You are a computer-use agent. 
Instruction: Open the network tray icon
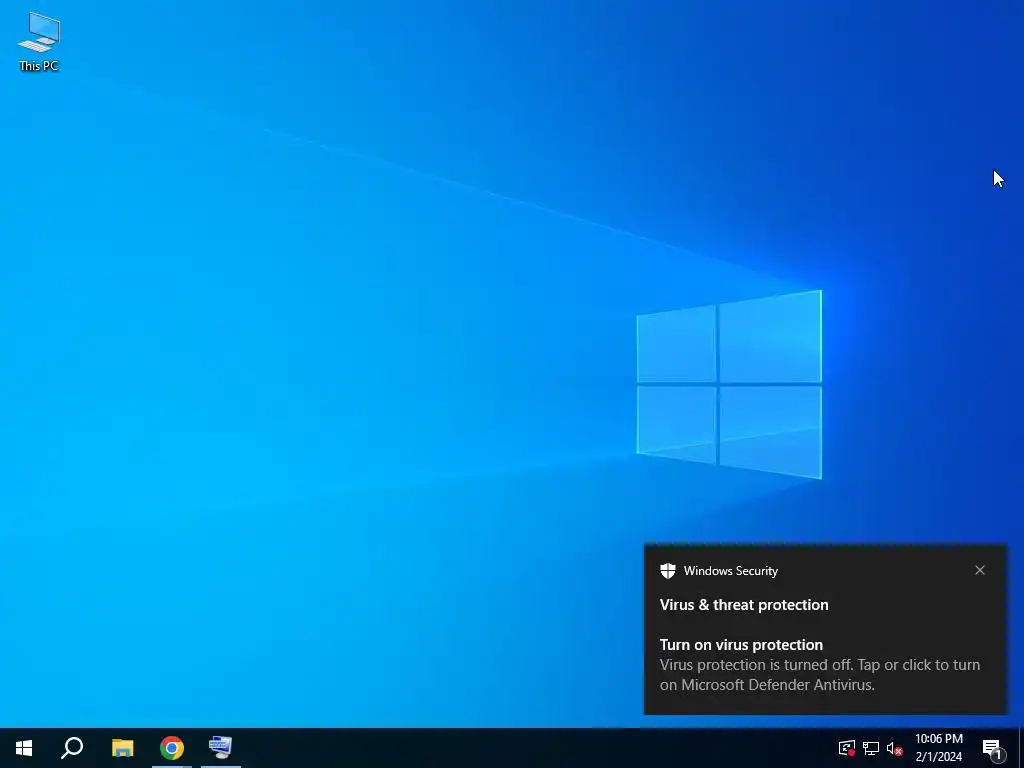[x=871, y=748]
